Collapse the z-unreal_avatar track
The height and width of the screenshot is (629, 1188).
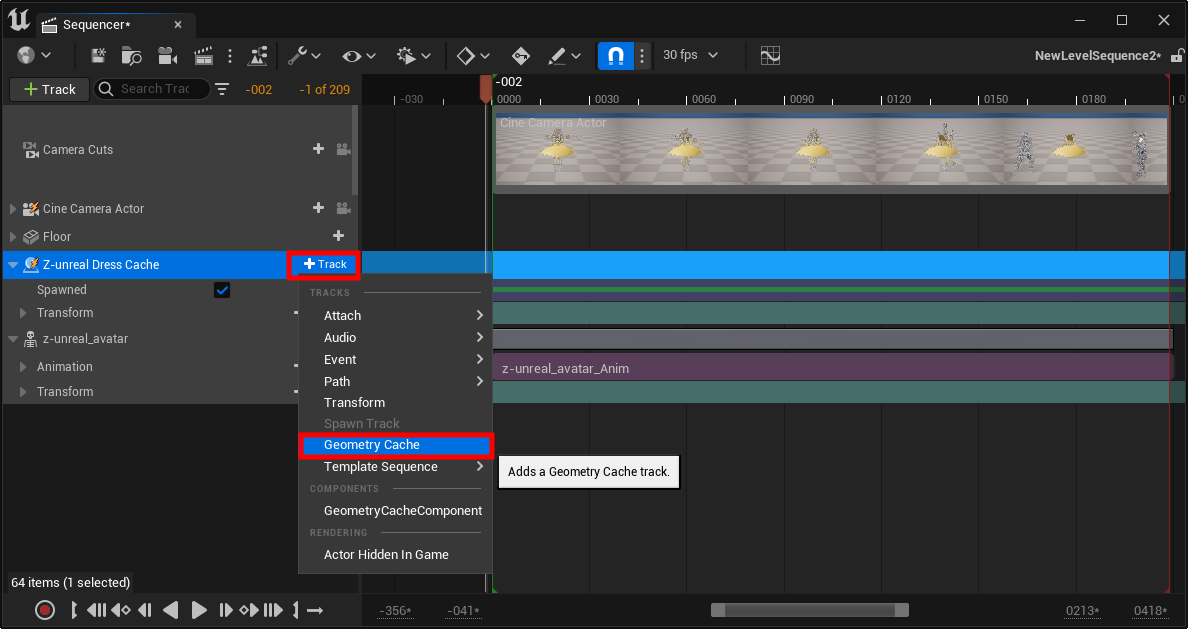pyautogui.click(x=13, y=340)
